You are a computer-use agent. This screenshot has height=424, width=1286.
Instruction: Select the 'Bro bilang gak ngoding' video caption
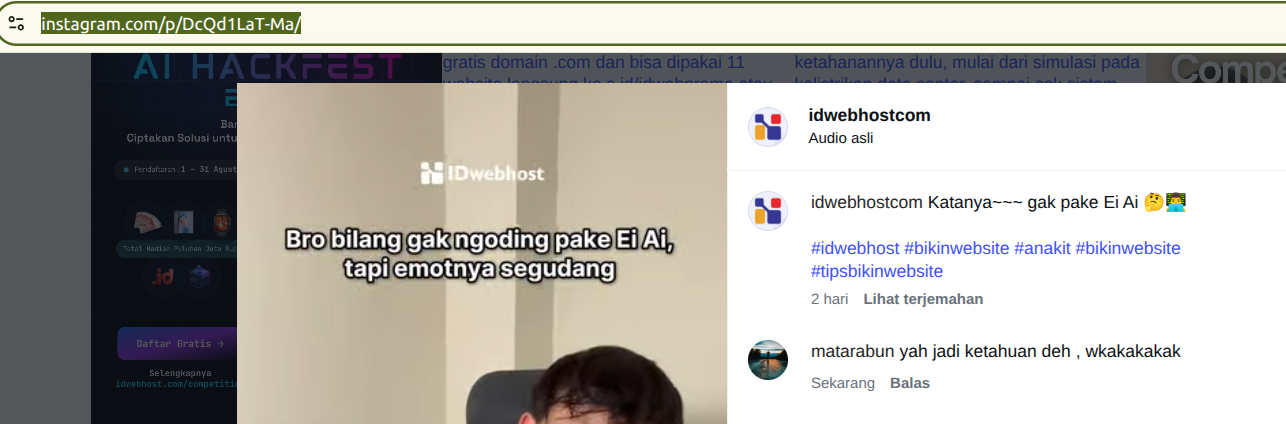[482, 254]
